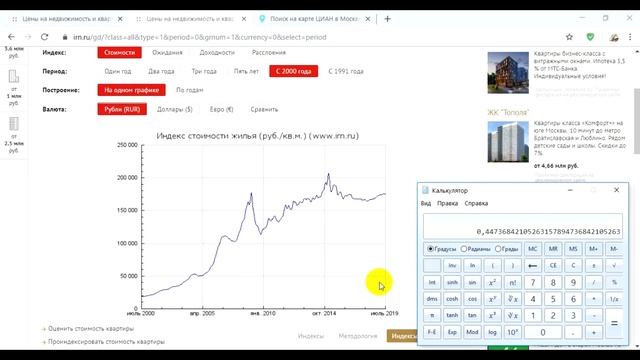640x360 pixels.
Task: Switch currency to Евро (€)
Action: click(222, 109)
